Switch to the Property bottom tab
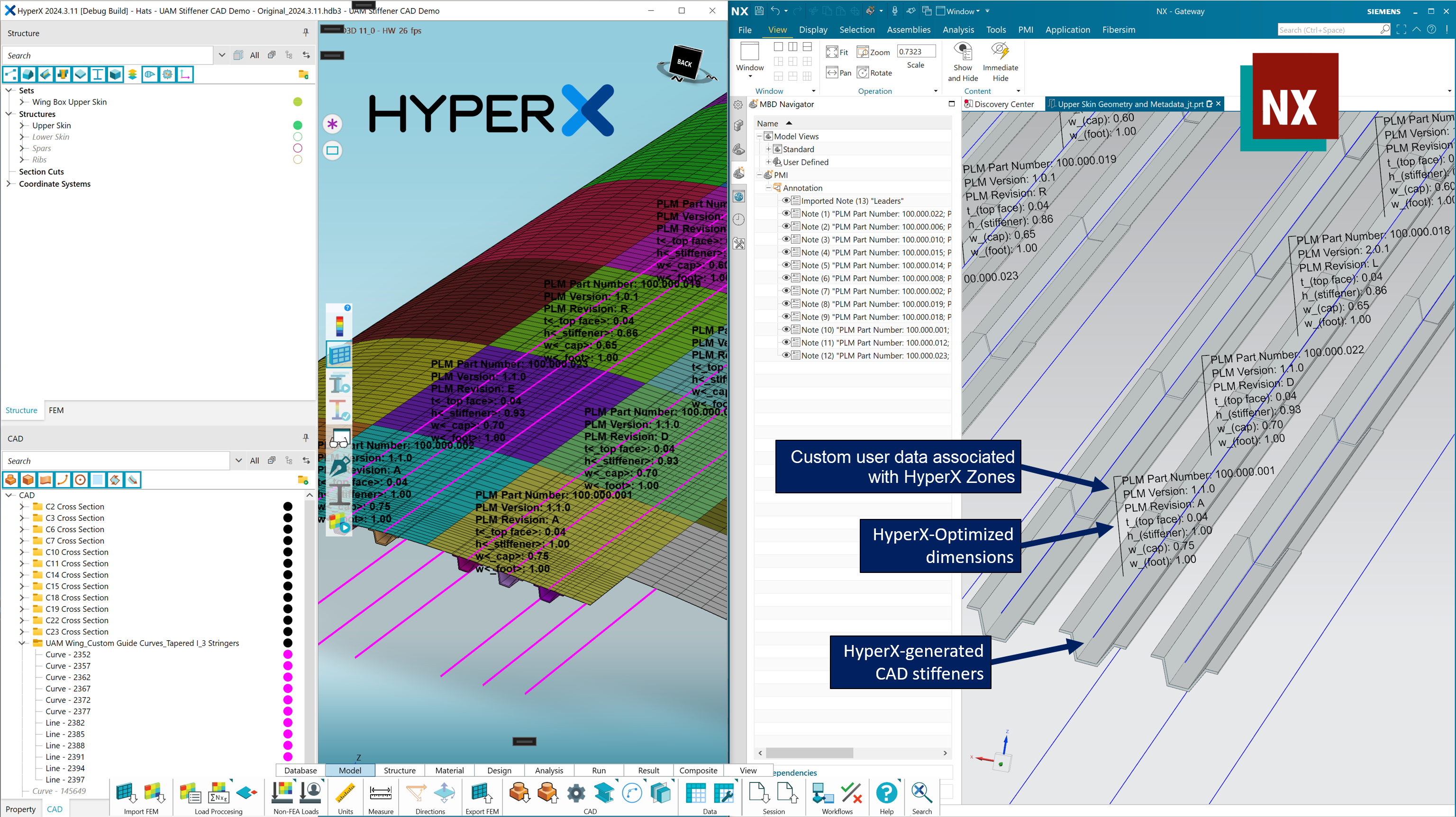 (20, 809)
